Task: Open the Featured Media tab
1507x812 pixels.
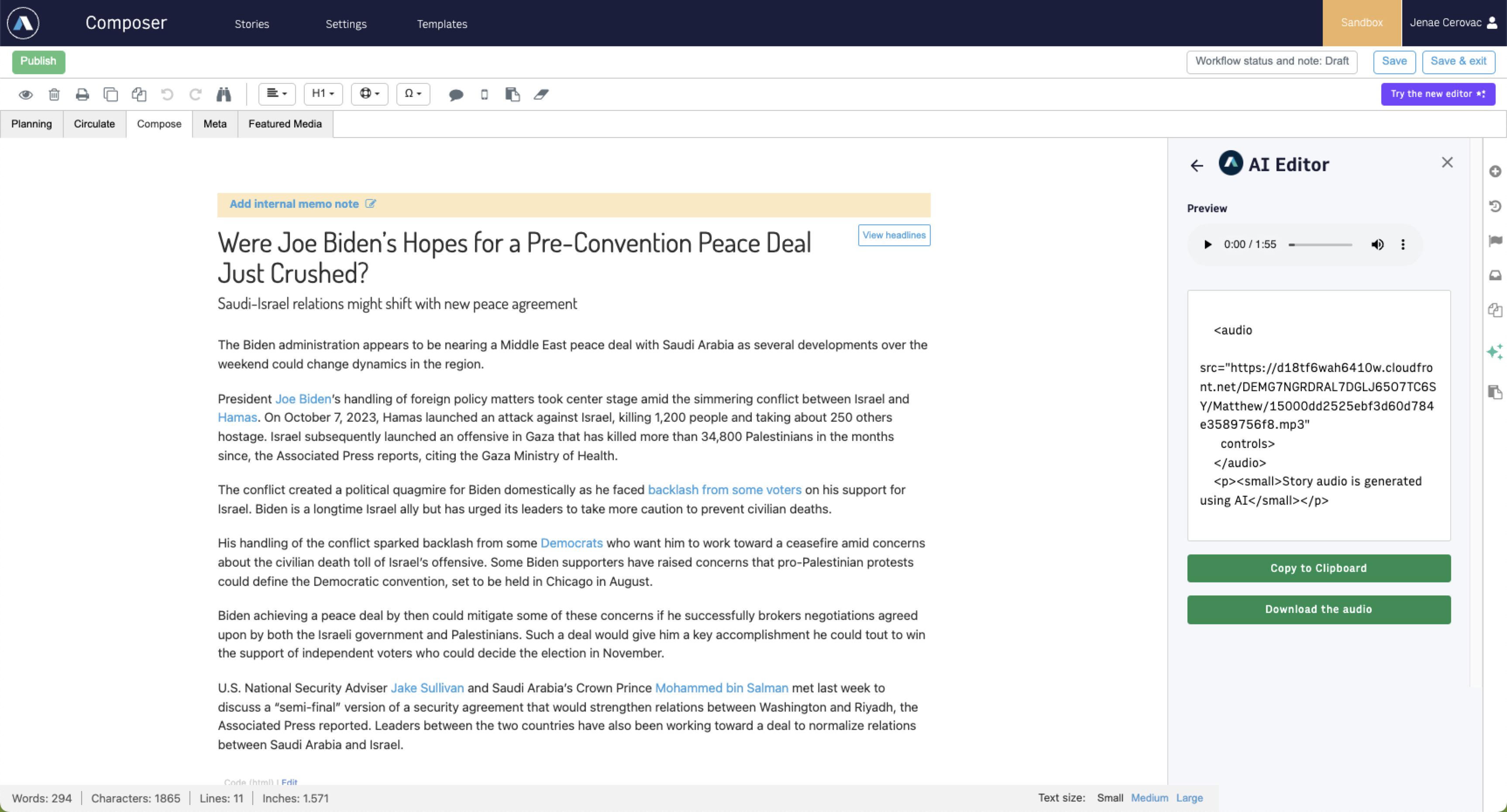Action: coord(285,124)
